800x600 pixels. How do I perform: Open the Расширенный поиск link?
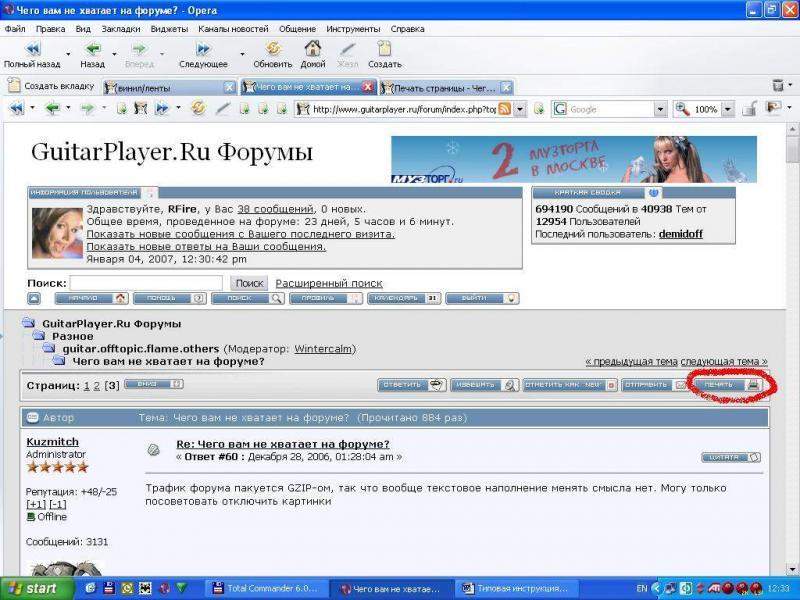pyautogui.click(x=329, y=283)
